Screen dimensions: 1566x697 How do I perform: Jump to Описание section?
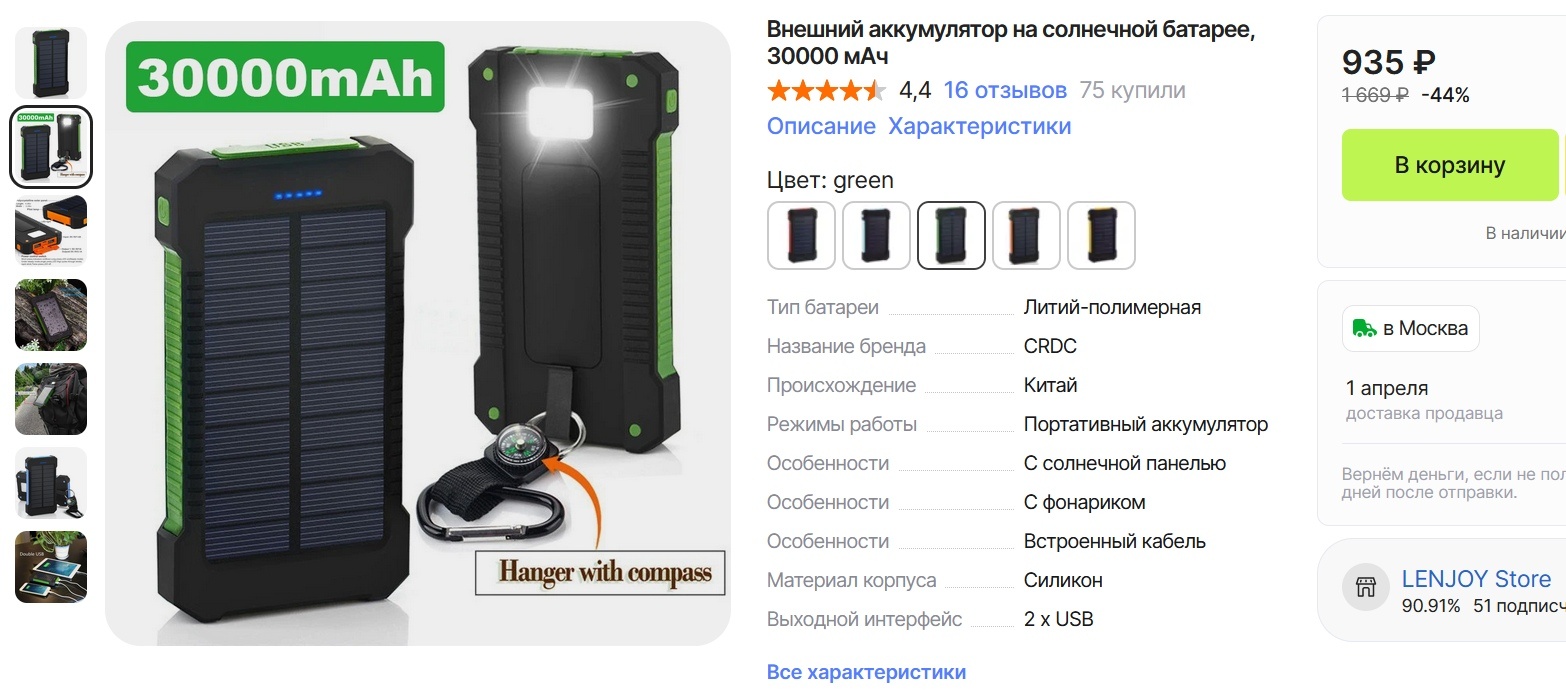tap(821, 127)
